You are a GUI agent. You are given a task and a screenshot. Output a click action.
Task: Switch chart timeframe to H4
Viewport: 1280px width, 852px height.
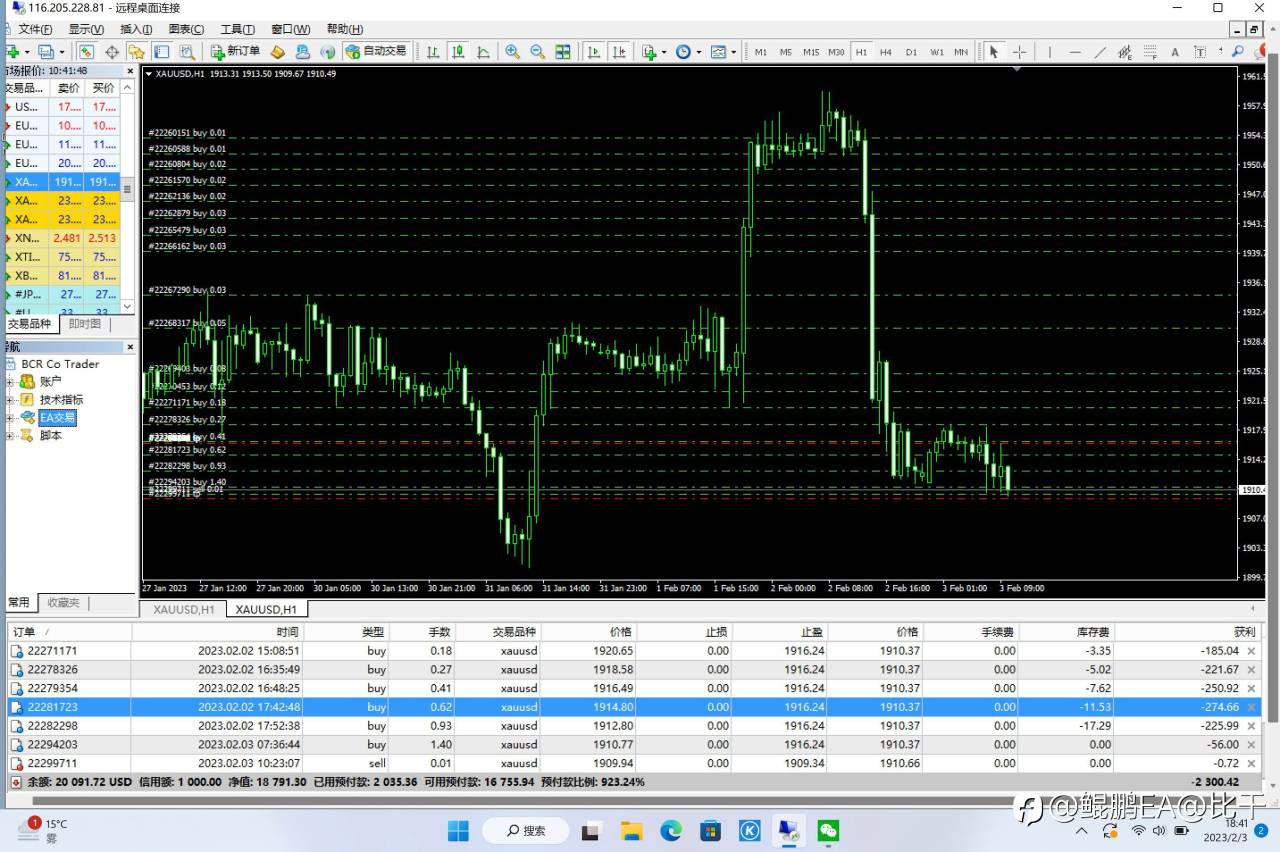point(885,52)
